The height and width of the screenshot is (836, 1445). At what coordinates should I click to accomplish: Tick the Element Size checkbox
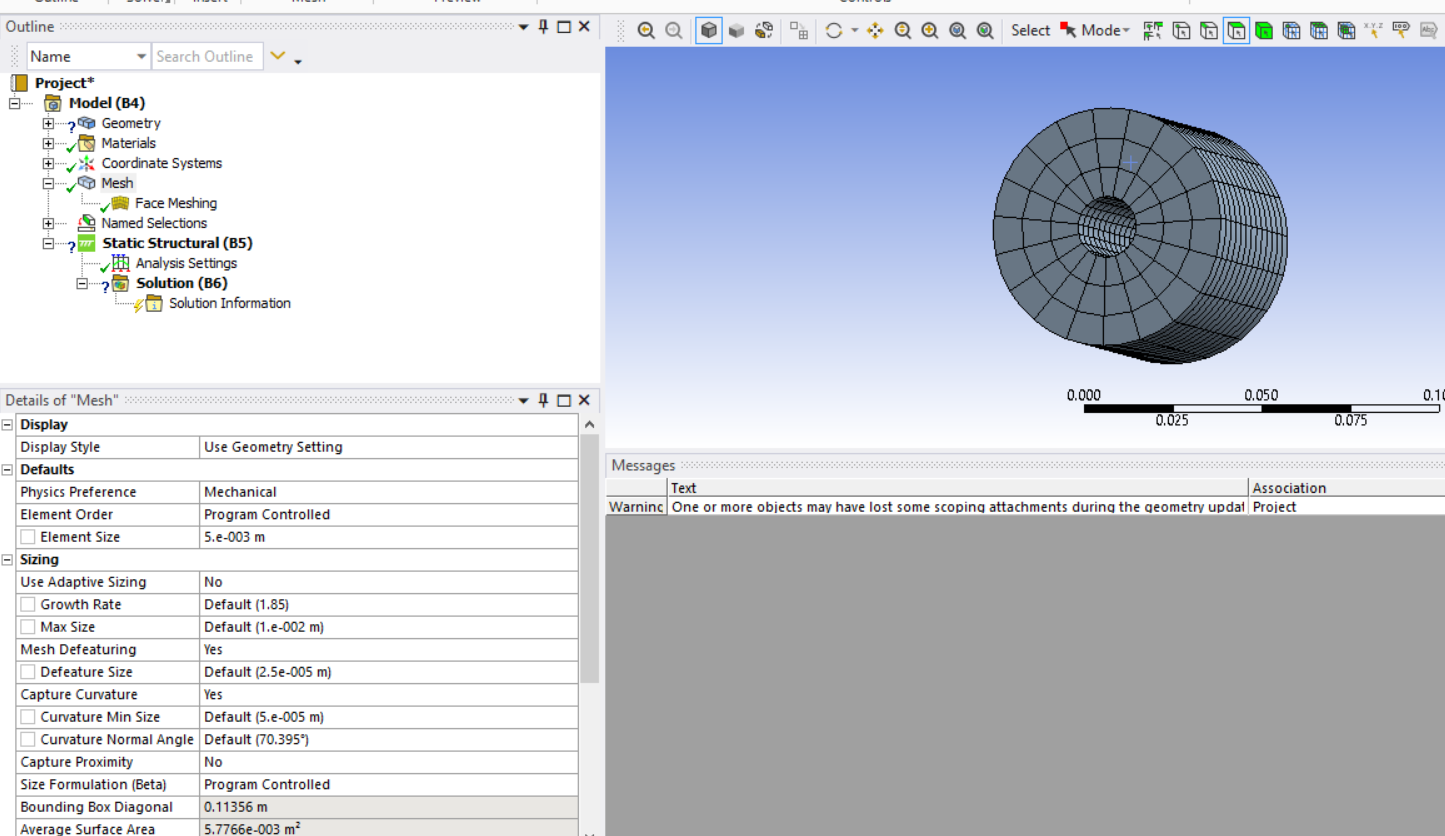coord(28,537)
